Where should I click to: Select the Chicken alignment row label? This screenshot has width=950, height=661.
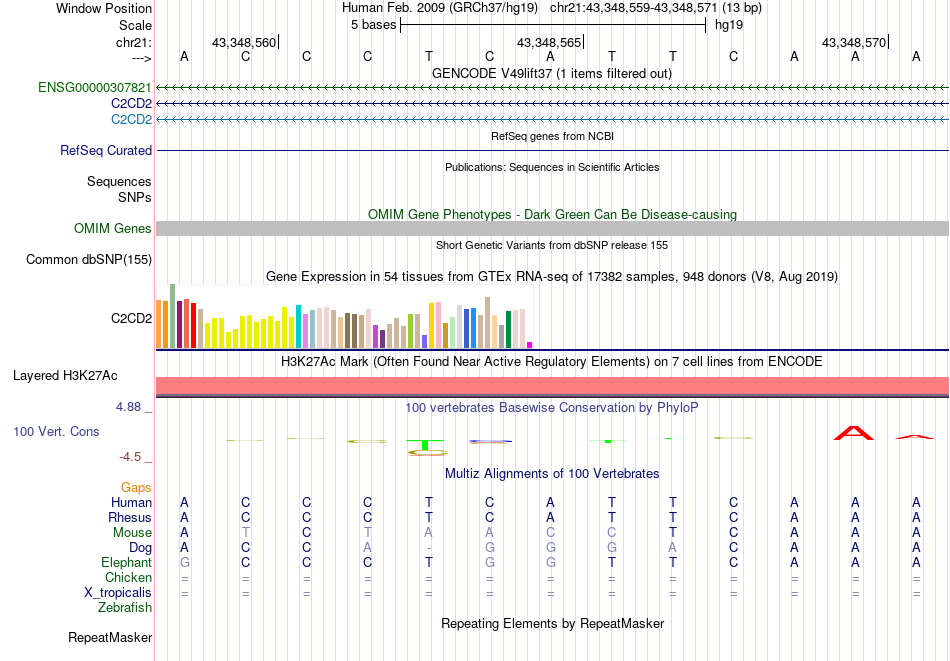pos(128,578)
